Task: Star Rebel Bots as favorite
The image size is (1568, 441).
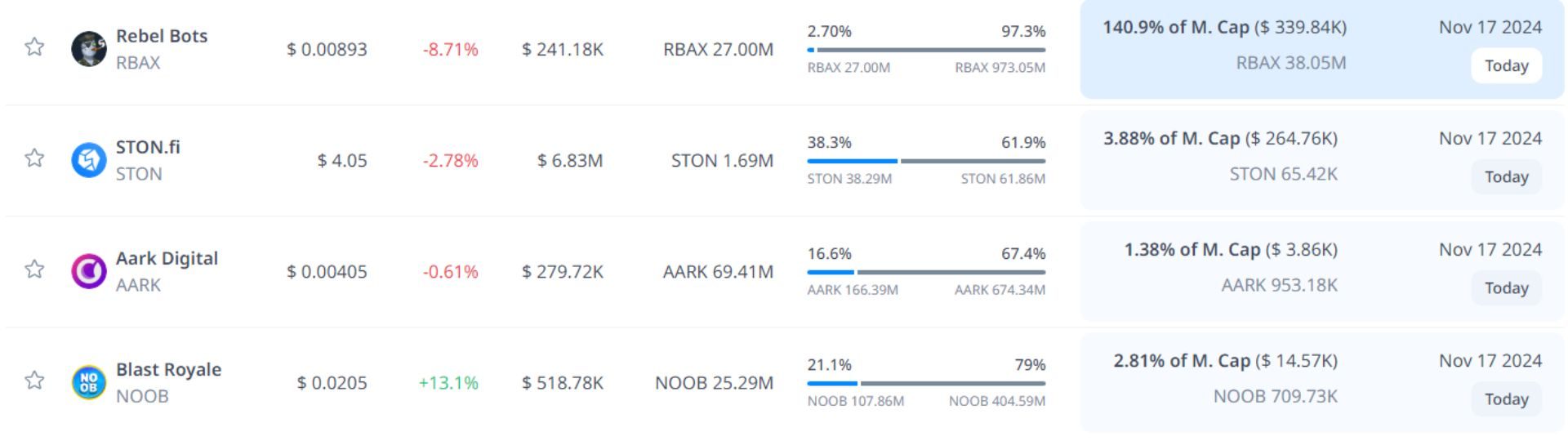Action: pos(34,47)
